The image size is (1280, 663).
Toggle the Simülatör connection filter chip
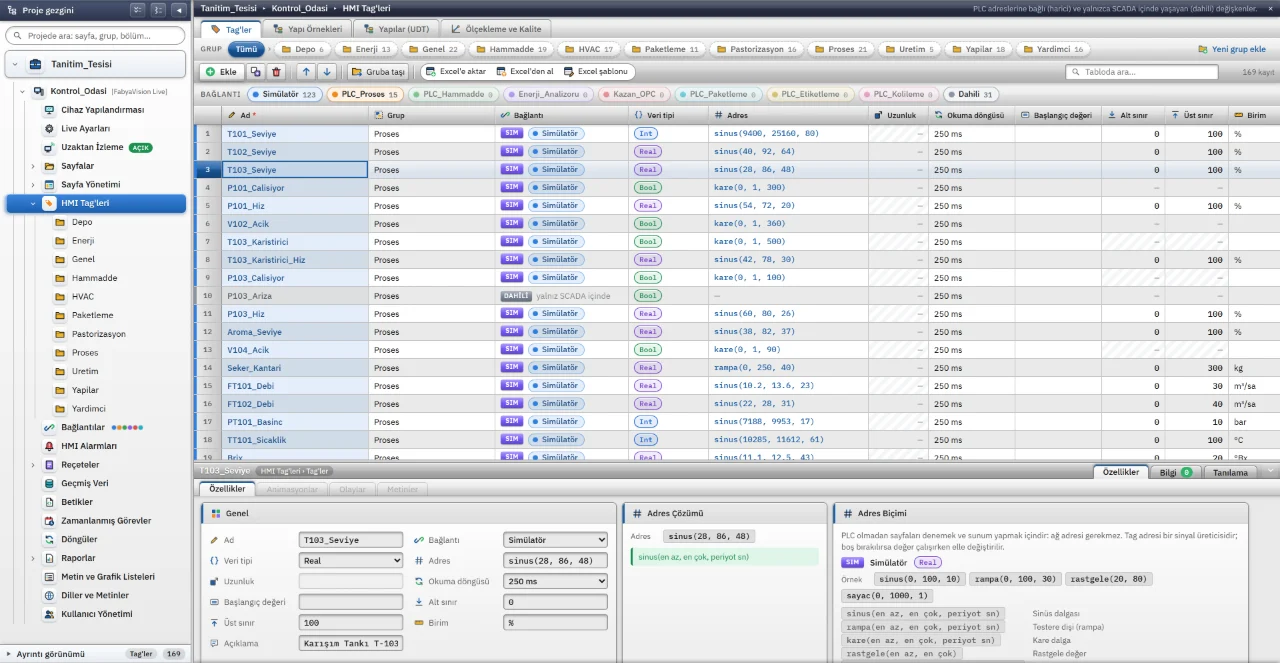[284, 94]
